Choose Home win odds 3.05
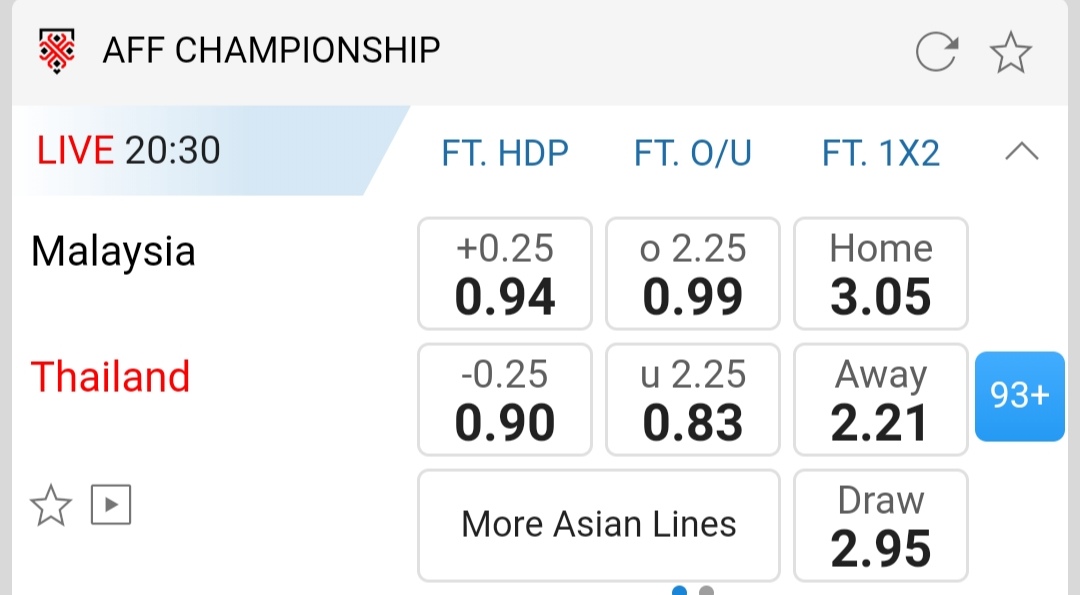Image resolution: width=1080 pixels, height=595 pixels. 880,273
